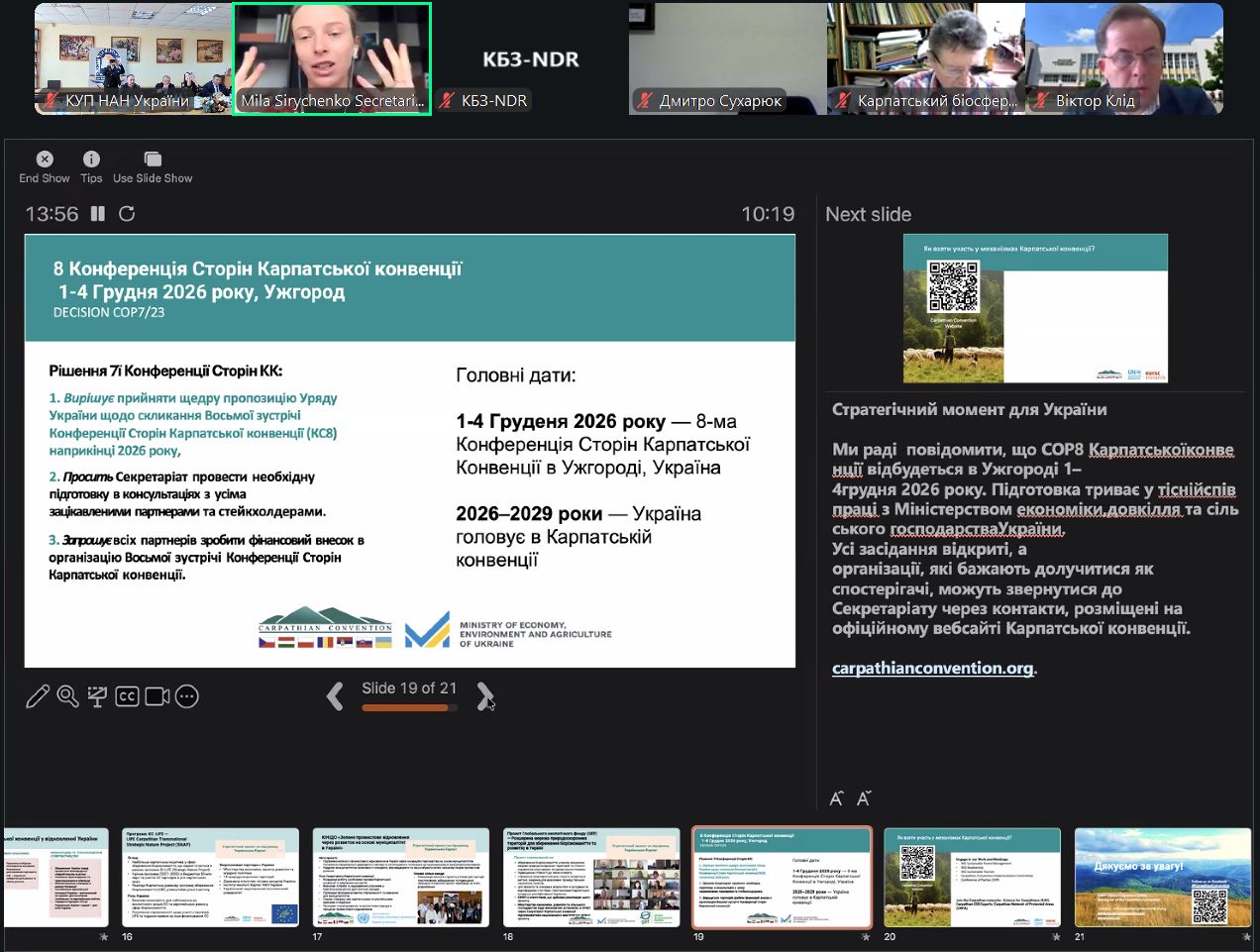Viewport: 1260px width, 952px height.
Task: Pause the presentation timer
Action: pos(98,214)
